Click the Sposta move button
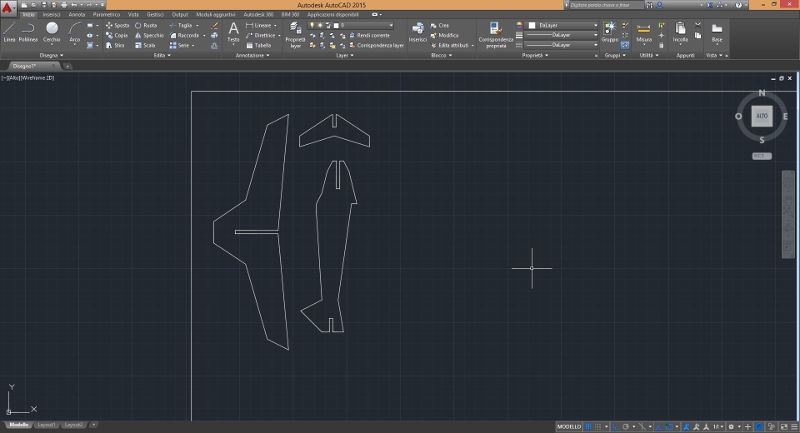Screen dimensions: 800x433 tap(116, 25)
